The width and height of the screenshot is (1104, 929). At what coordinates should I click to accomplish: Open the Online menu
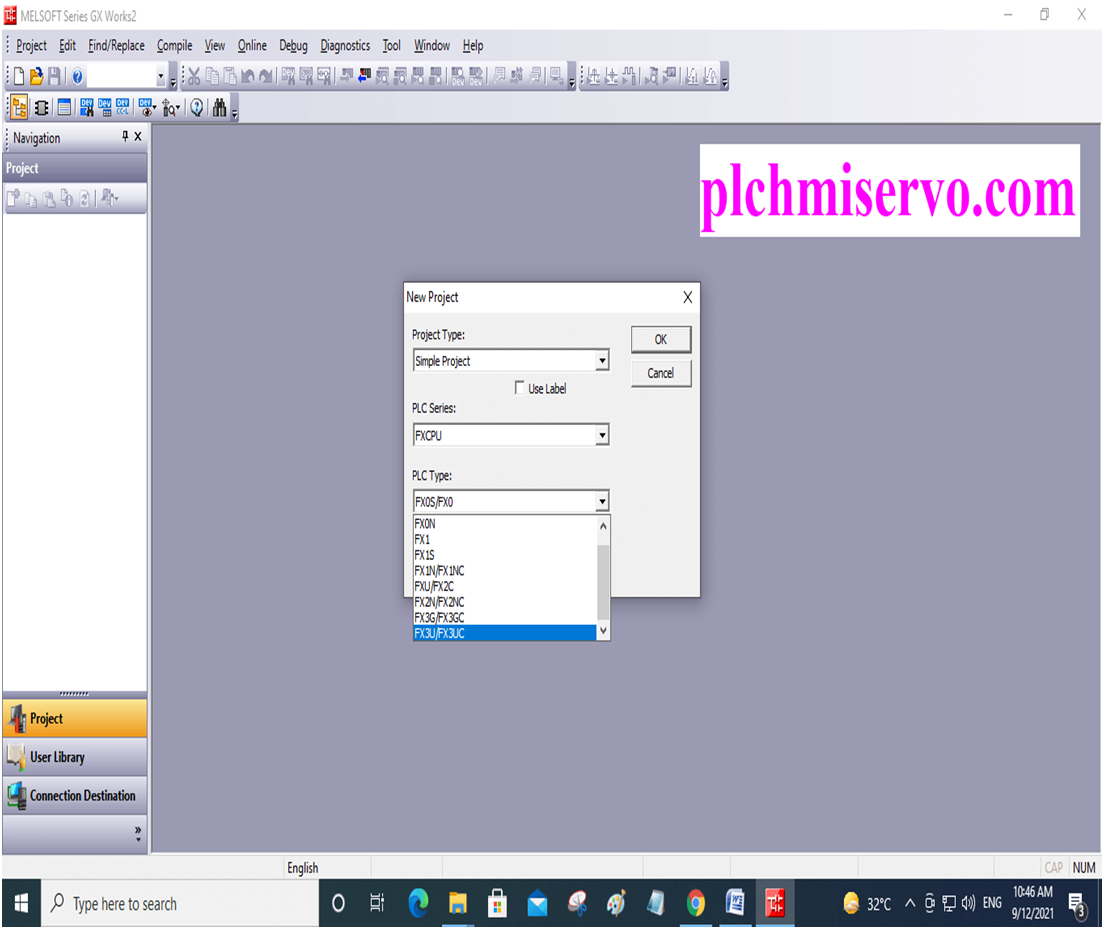[x=251, y=45]
